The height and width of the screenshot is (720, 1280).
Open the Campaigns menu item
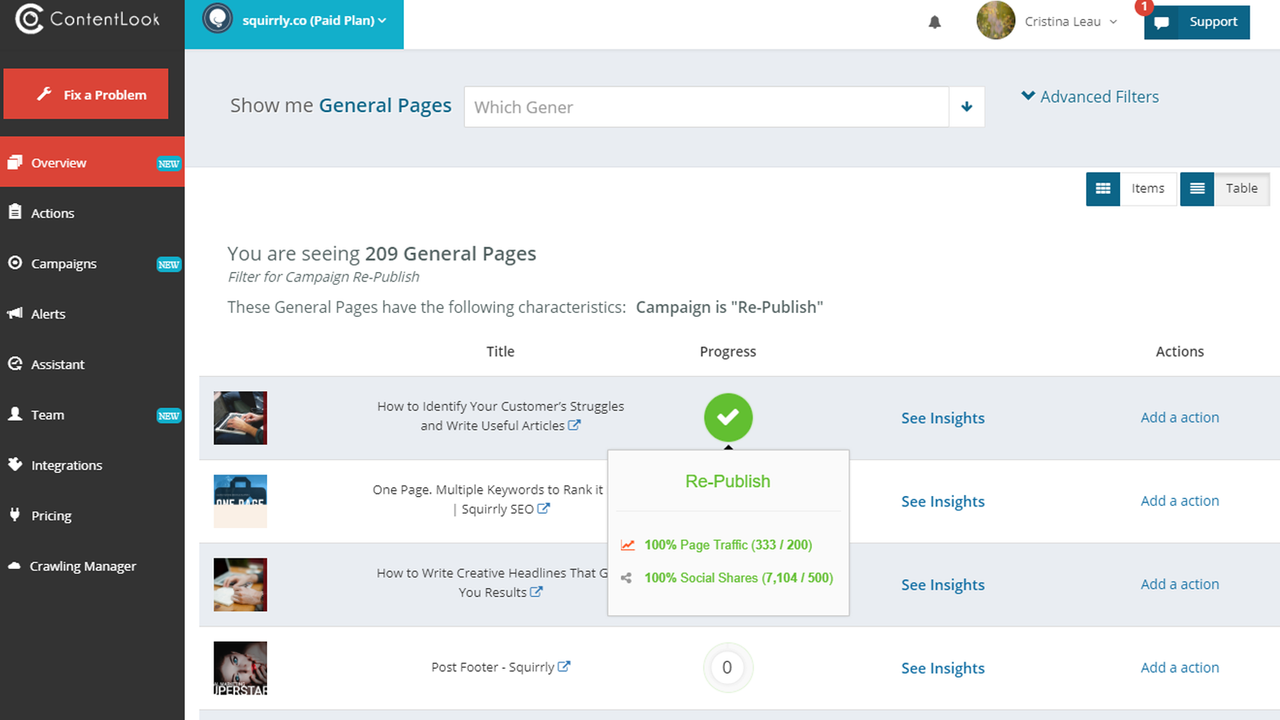tap(64, 264)
